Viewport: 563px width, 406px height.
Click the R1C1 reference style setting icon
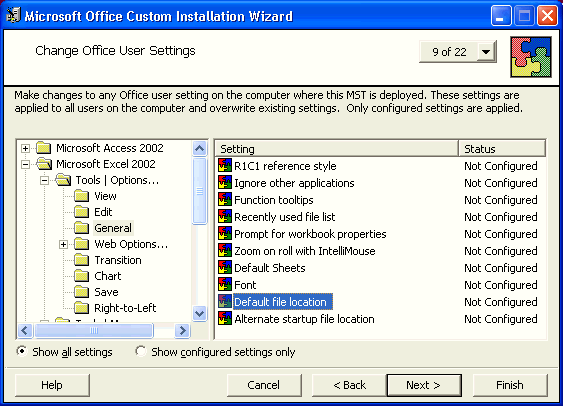pos(225,166)
